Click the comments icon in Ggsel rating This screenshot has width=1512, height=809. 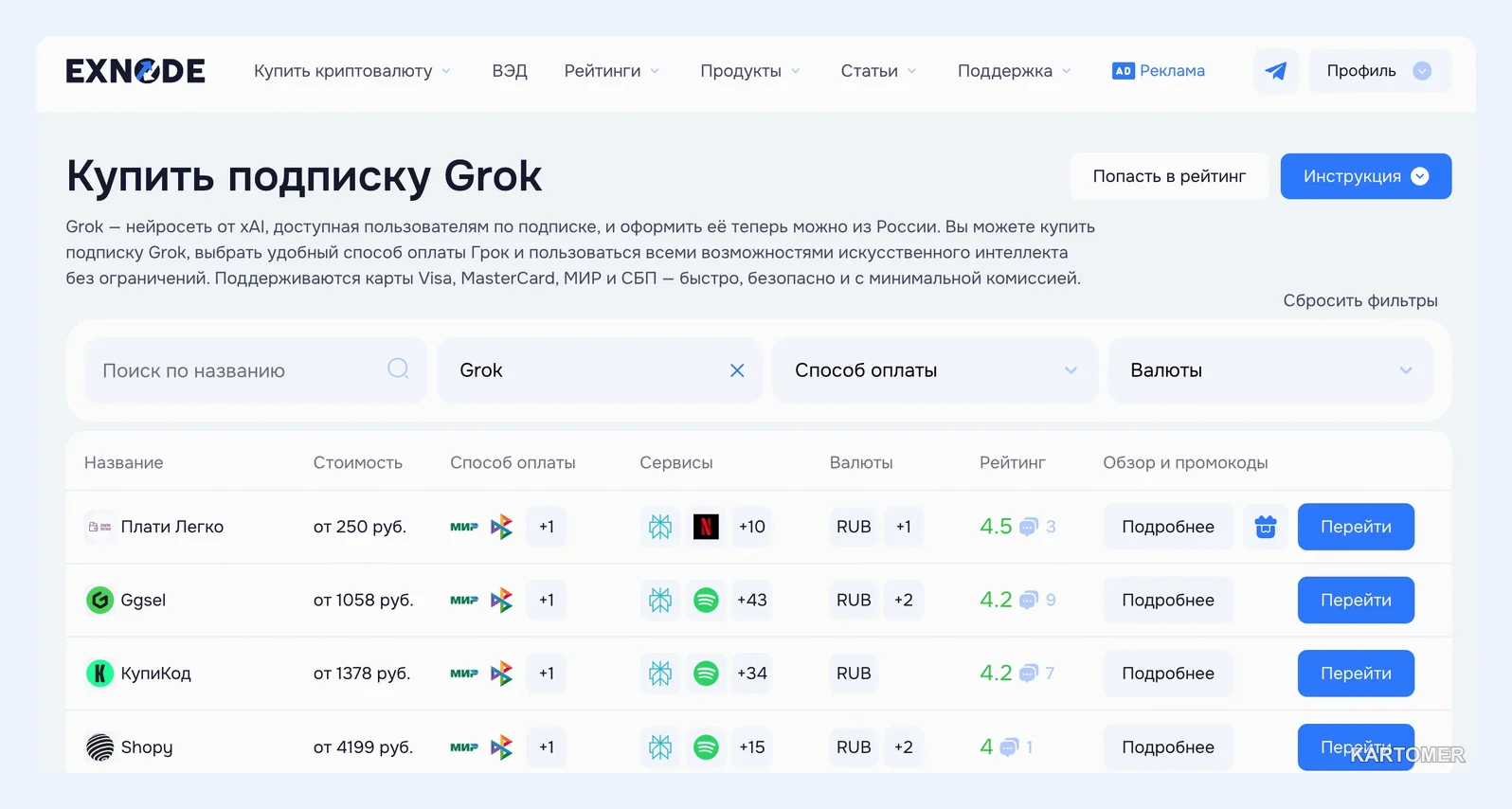1029,600
